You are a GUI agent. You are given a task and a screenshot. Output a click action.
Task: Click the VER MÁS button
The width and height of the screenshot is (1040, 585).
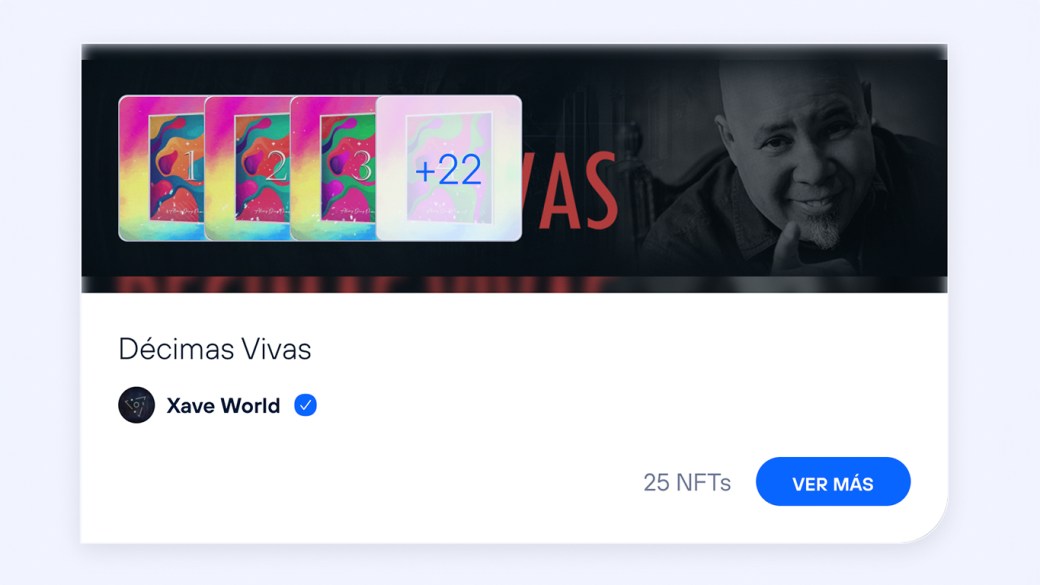click(833, 482)
